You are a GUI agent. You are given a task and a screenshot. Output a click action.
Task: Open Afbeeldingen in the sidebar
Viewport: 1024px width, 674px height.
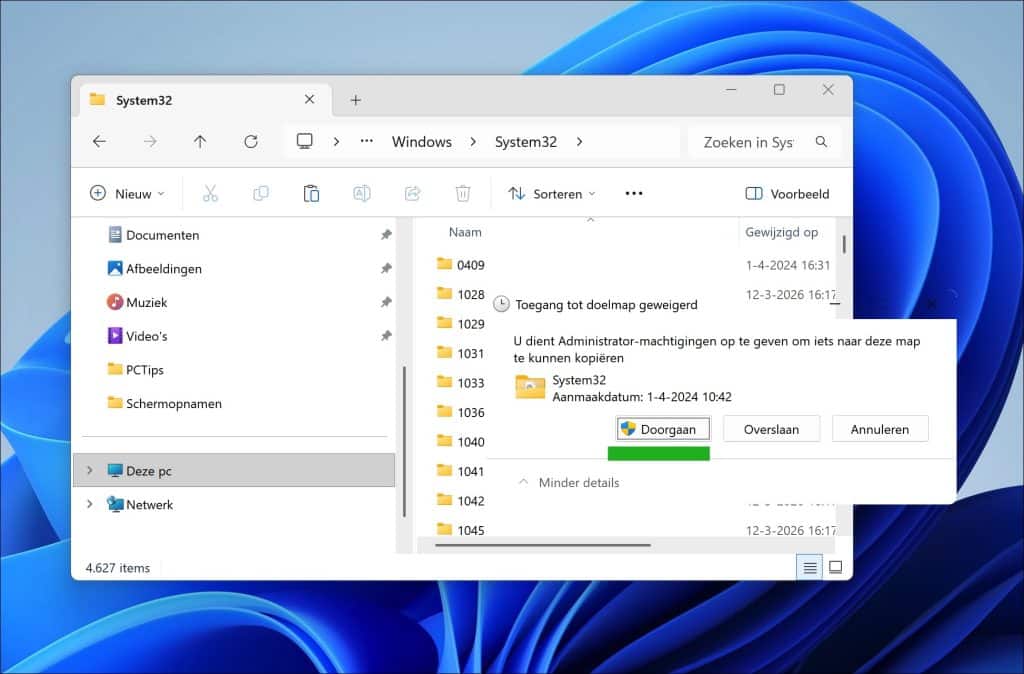coord(164,268)
